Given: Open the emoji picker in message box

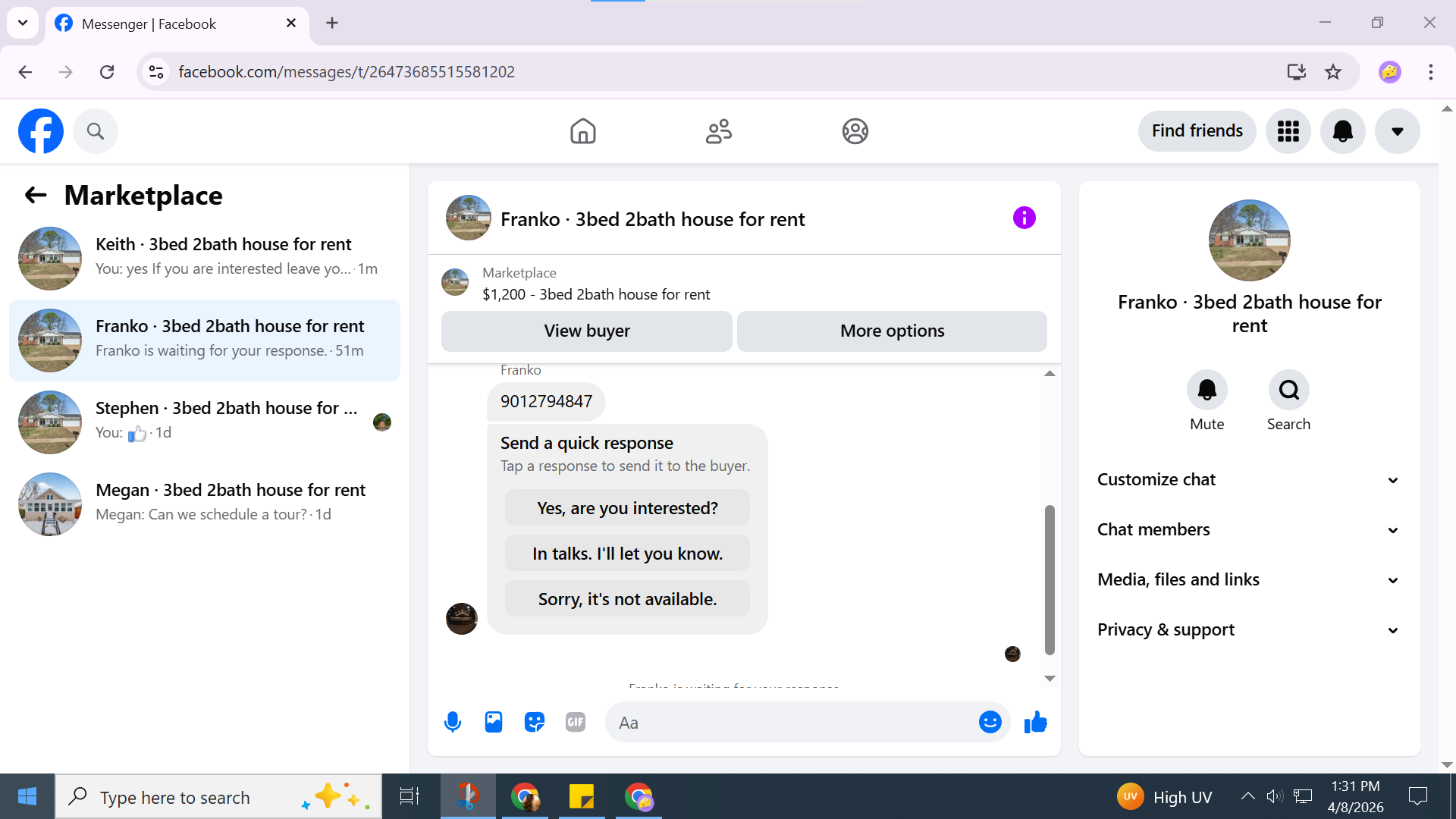Looking at the screenshot, I should click(990, 722).
